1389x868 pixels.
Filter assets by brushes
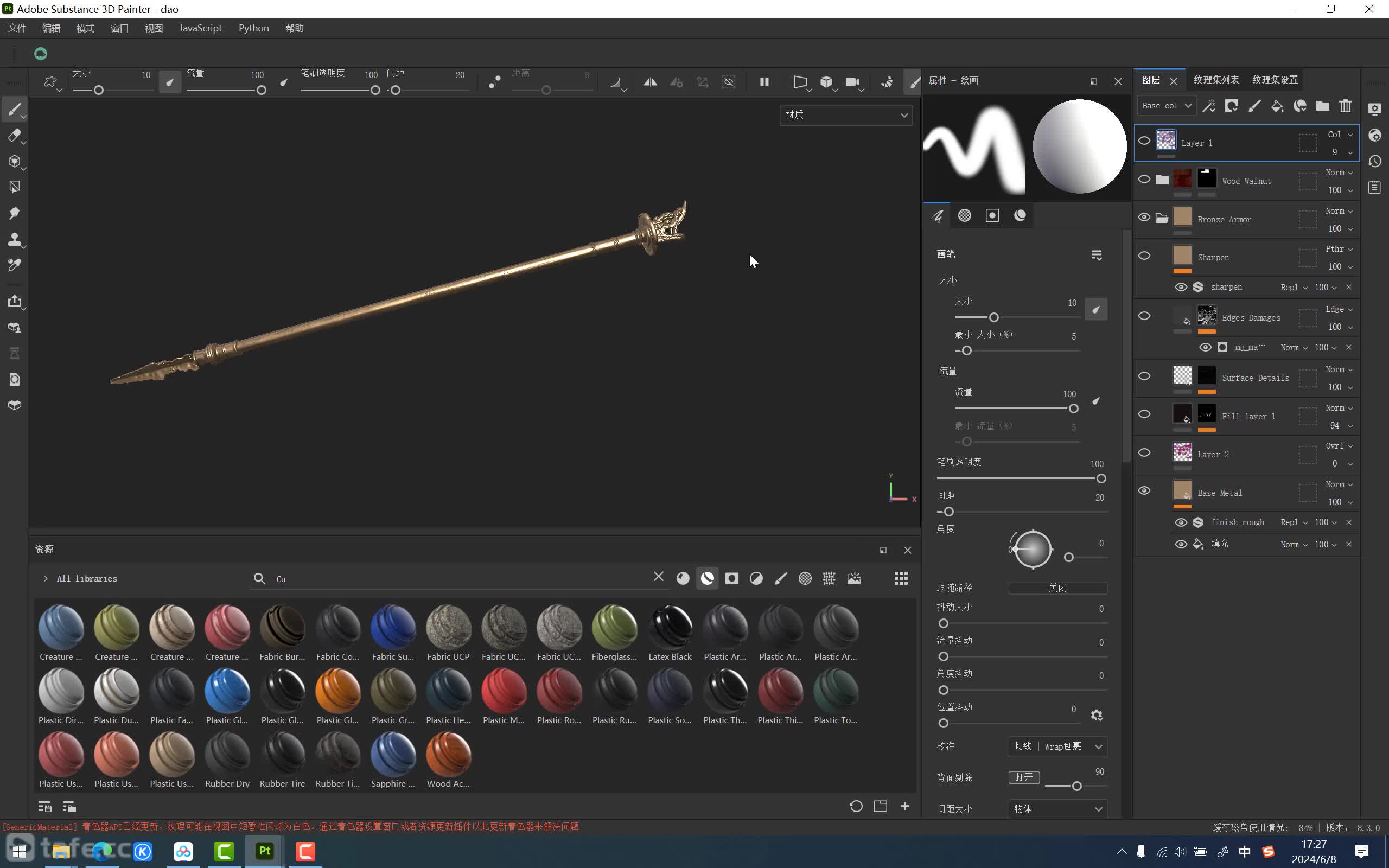pyautogui.click(x=781, y=578)
